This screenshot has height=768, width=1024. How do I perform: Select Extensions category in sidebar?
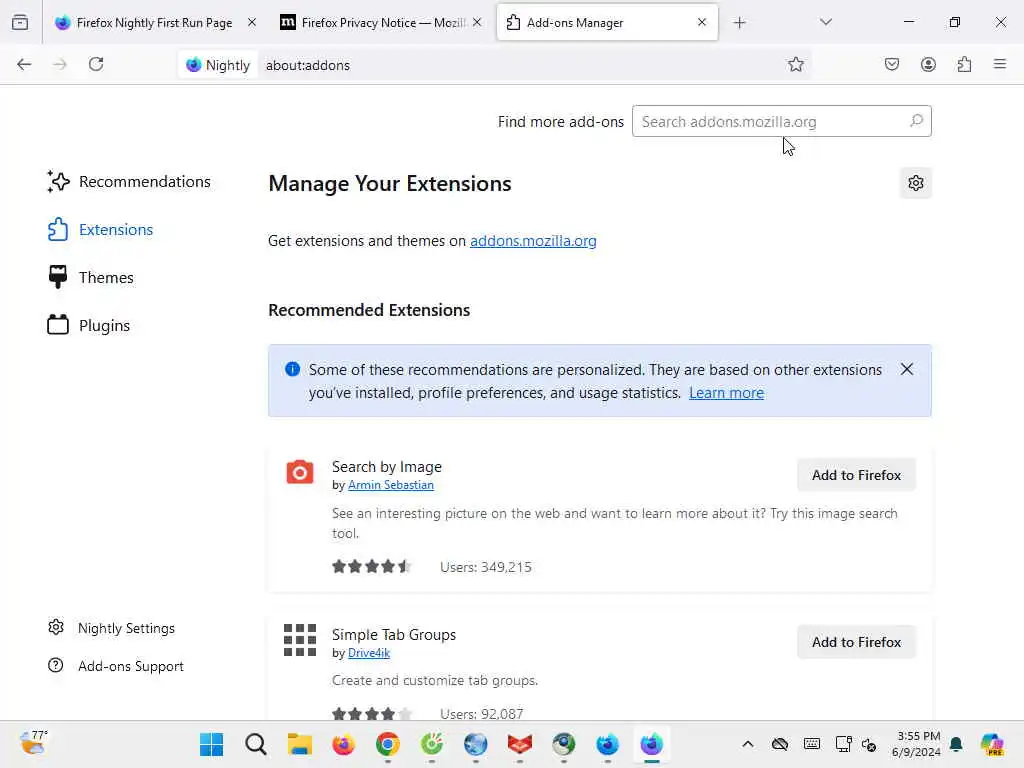click(x=101, y=230)
